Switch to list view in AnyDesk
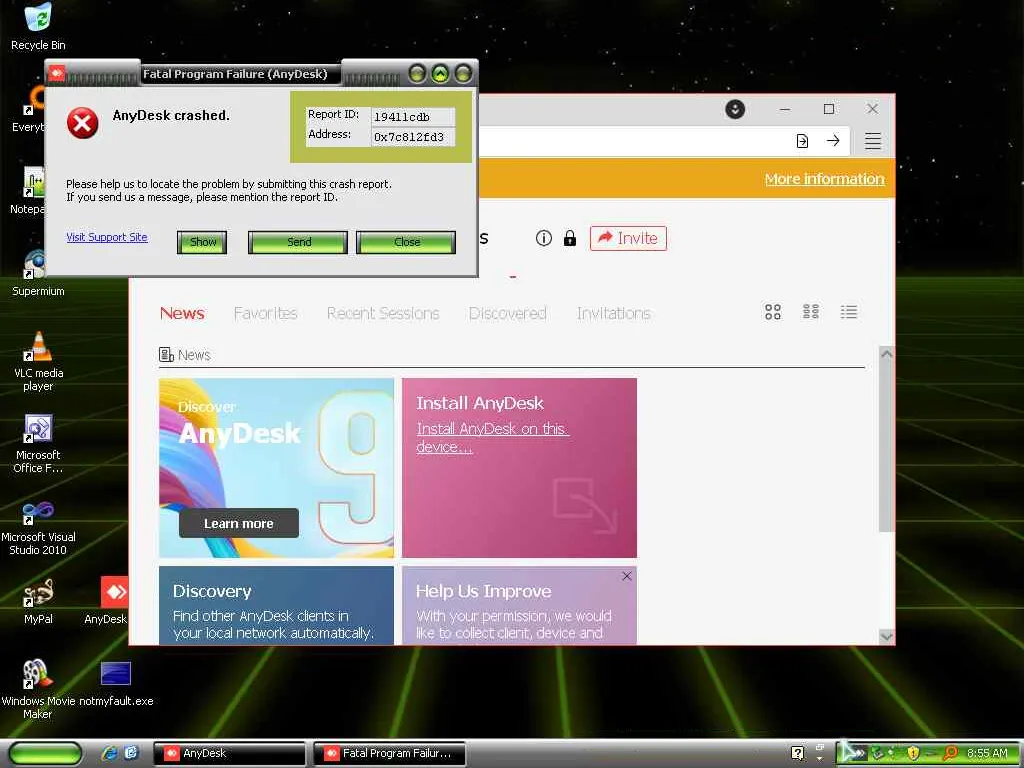The width and height of the screenshot is (1024, 768). tap(848, 312)
